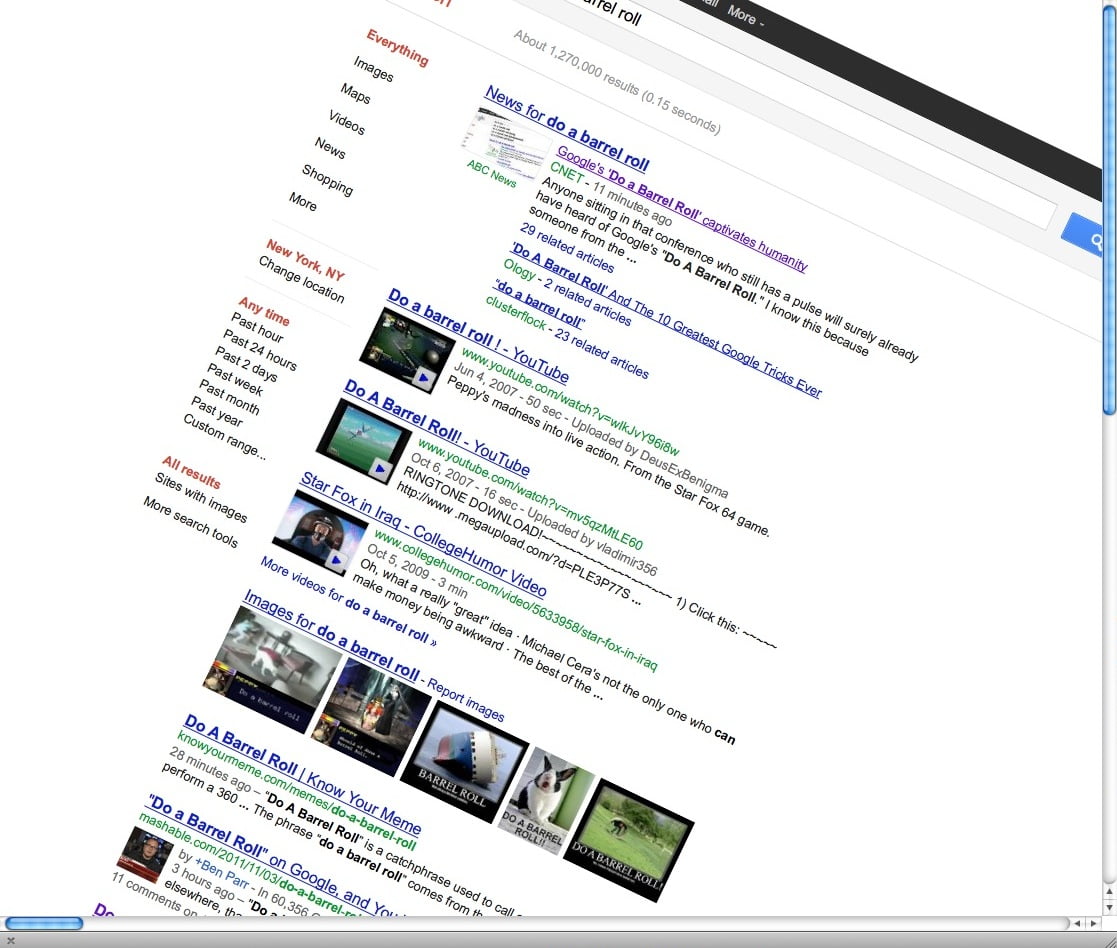1117x948 pixels.
Task: Select the Images search category
Action: [x=373, y=68]
